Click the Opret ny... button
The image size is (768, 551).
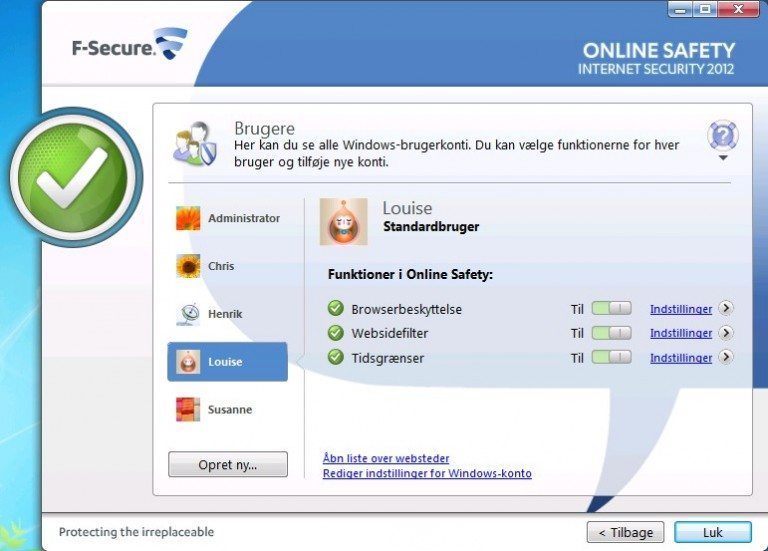(x=228, y=464)
